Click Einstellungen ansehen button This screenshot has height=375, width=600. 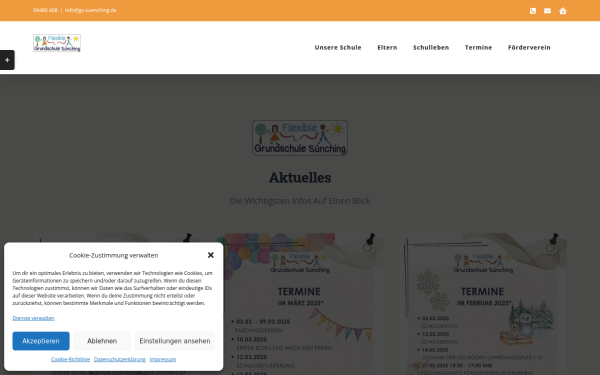pos(175,341)
